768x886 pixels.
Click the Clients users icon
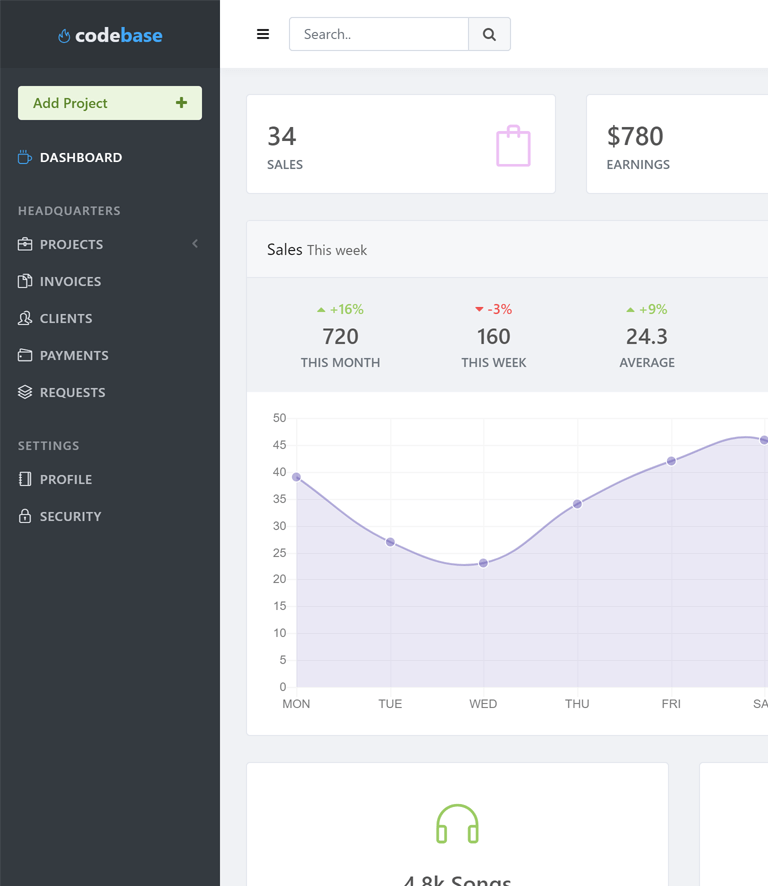(x=25, y=318)
